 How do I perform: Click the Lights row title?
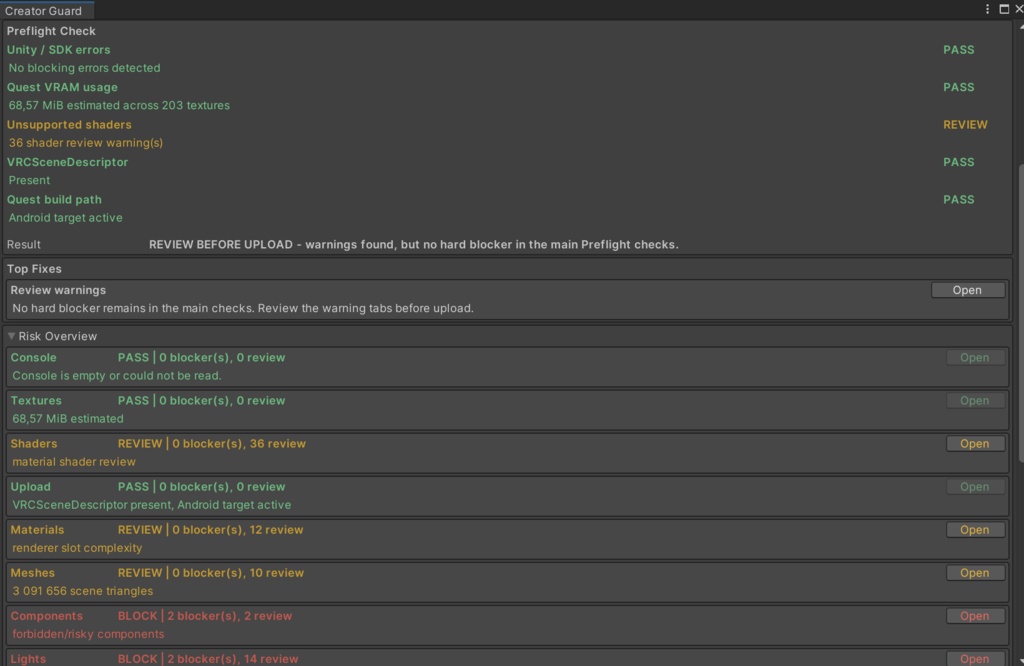click(28, 659)
